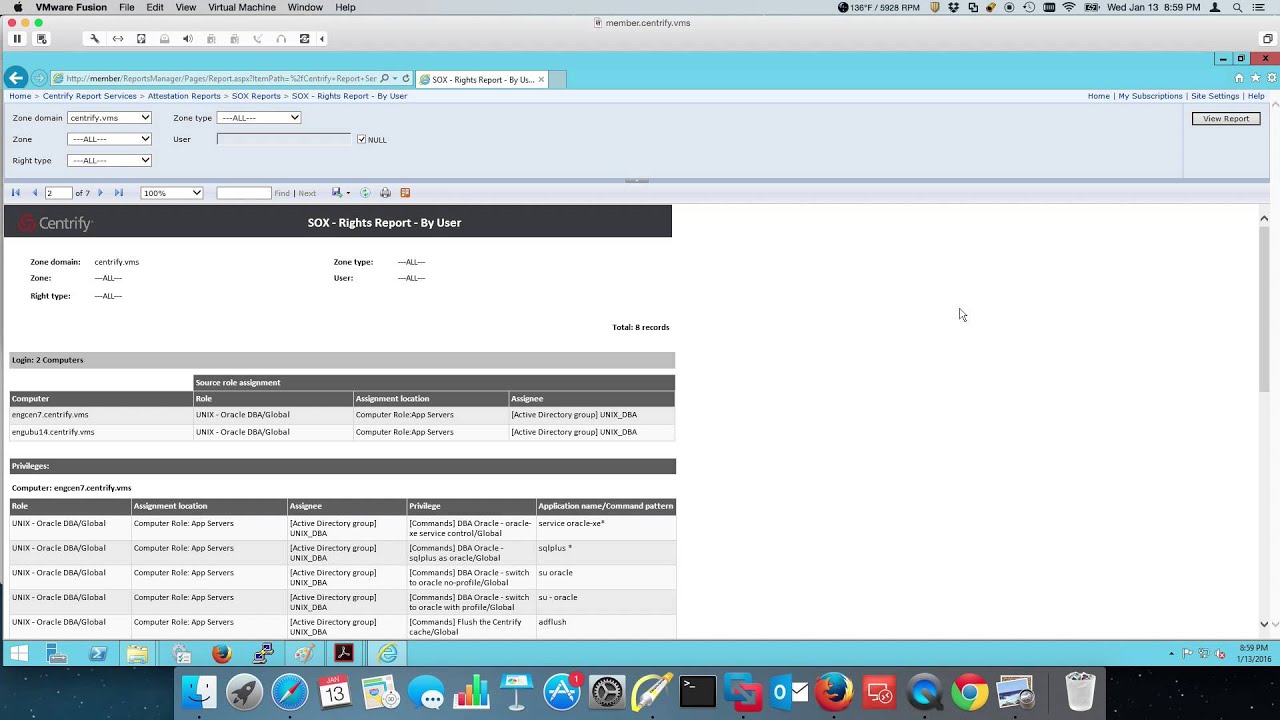Uncheck the User NULL checkbox
The width and height of the screenshot is (1280, 720).
[361, 139]
